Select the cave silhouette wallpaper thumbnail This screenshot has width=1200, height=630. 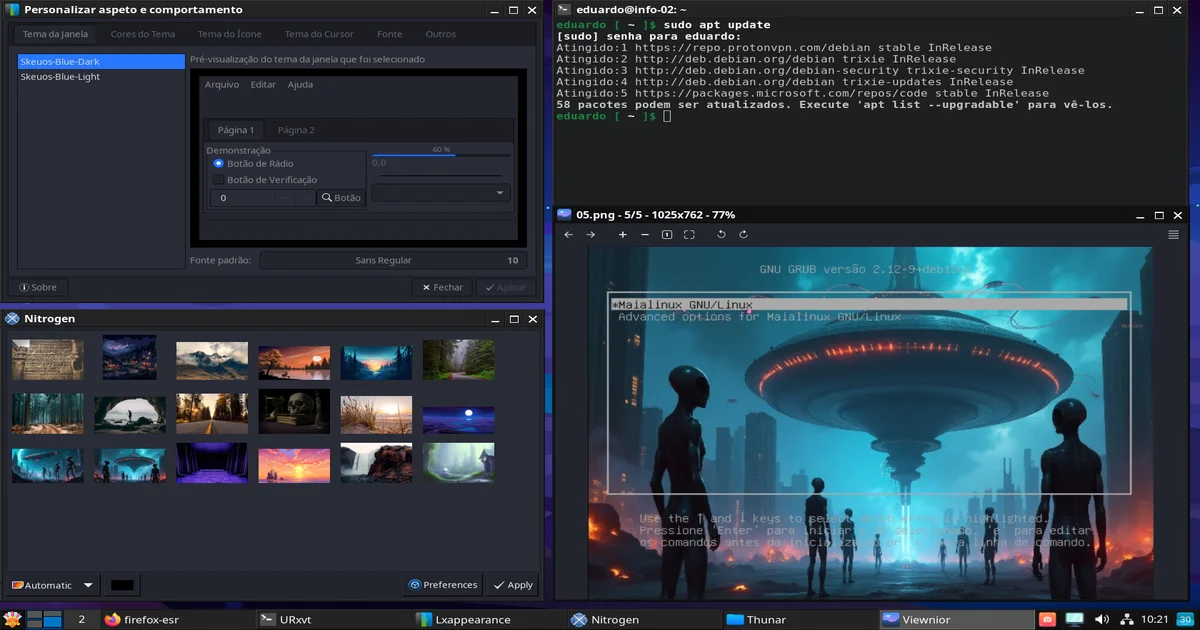130,414
